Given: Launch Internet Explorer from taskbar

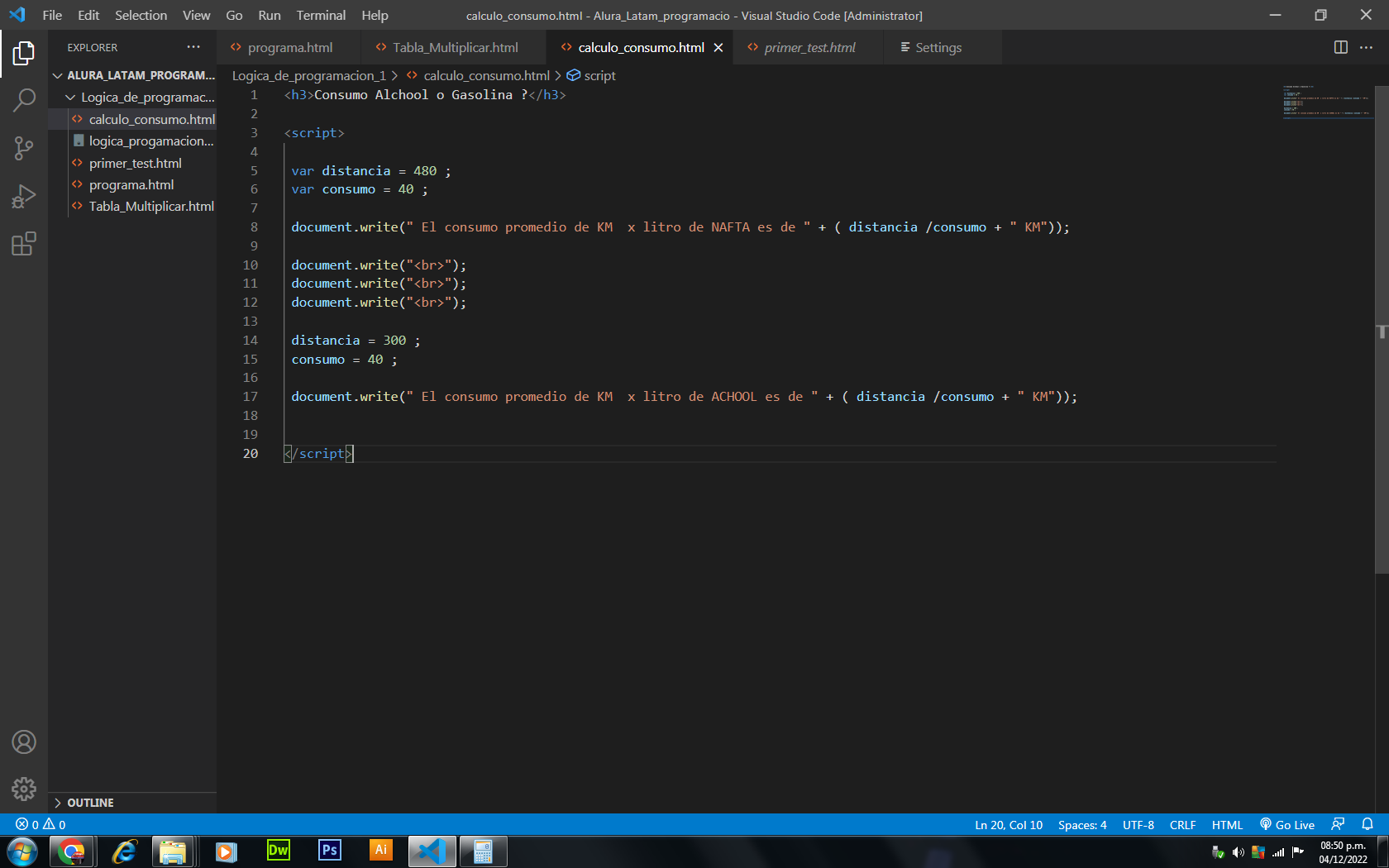Looking at the screenshot, I should (x=124, y=851).
